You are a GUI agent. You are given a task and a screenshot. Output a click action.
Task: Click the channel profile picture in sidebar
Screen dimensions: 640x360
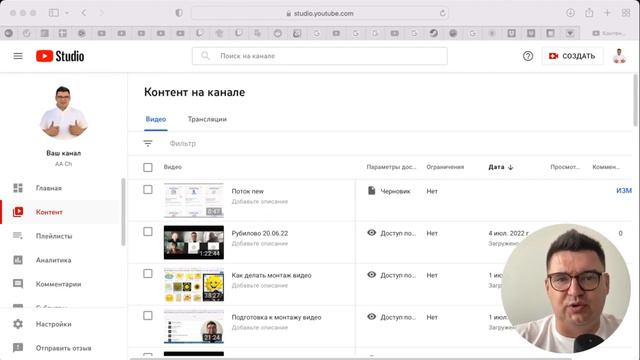63,113
